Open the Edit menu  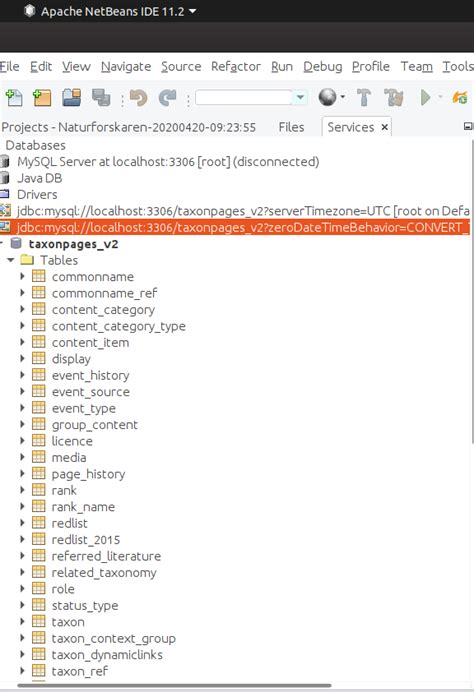(41, 67)
